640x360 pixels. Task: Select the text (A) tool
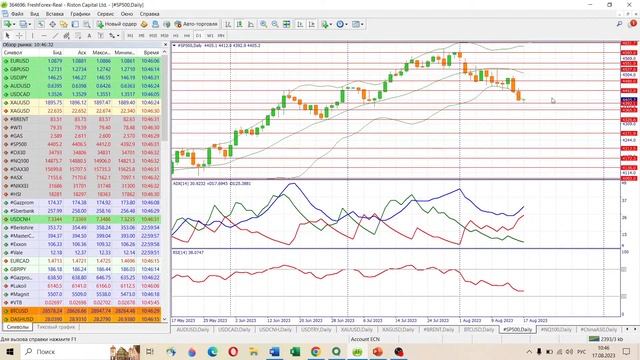[89, 36]
